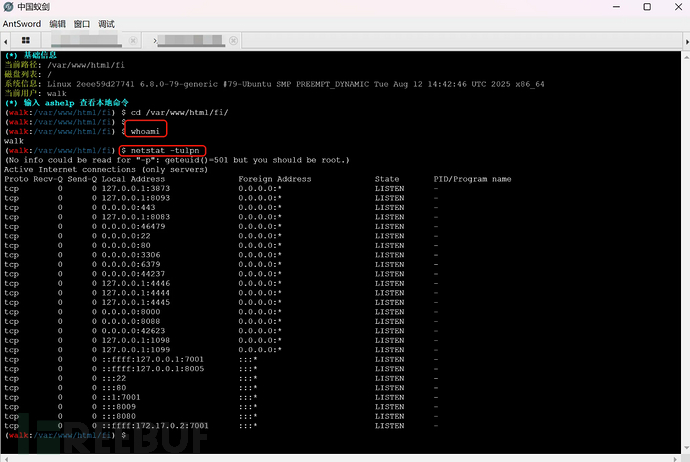690x462 pixels.
Task: Click the '::ffff:127.0.0.1:7001' address
Action: click(153, 359)
